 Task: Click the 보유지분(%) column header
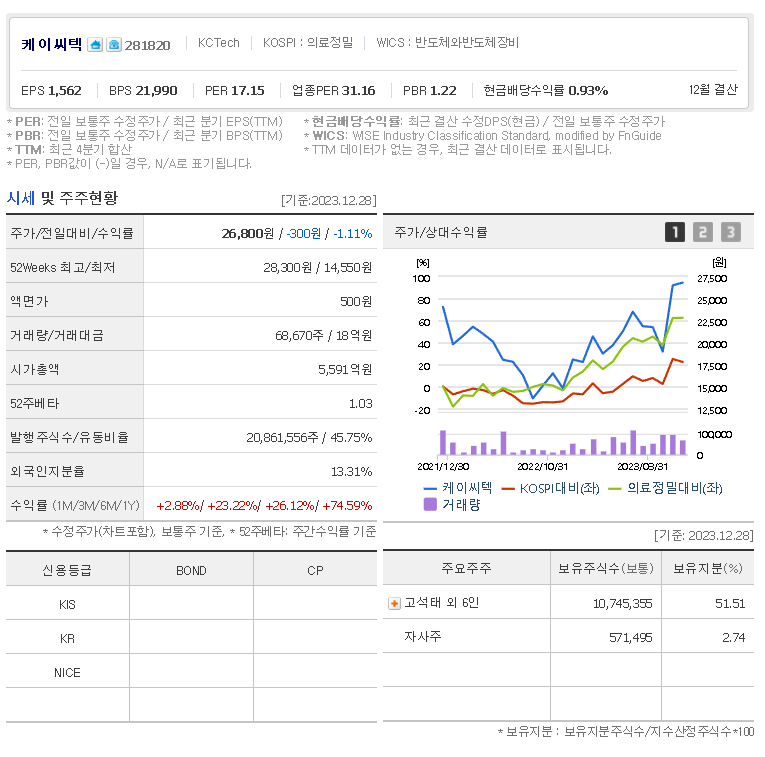[x=708, y=568]
